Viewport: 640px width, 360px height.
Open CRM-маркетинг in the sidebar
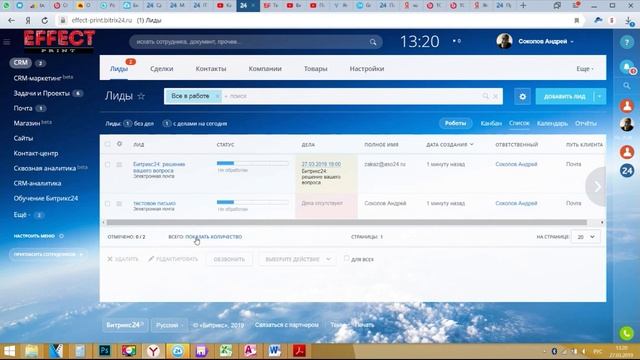pyautogui.click(x=37, y=78)
